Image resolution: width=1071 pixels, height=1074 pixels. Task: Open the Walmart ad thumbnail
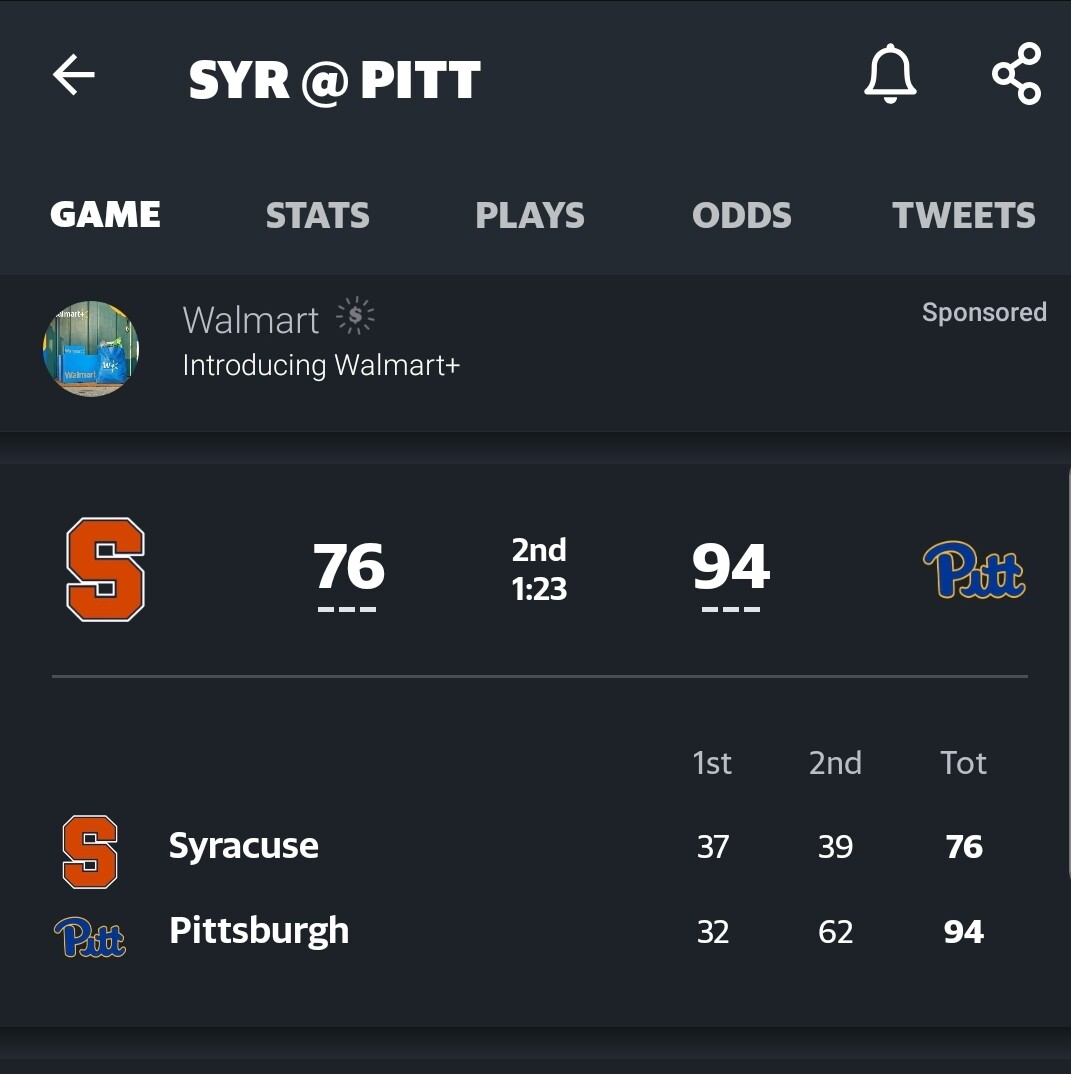point(91,348)
